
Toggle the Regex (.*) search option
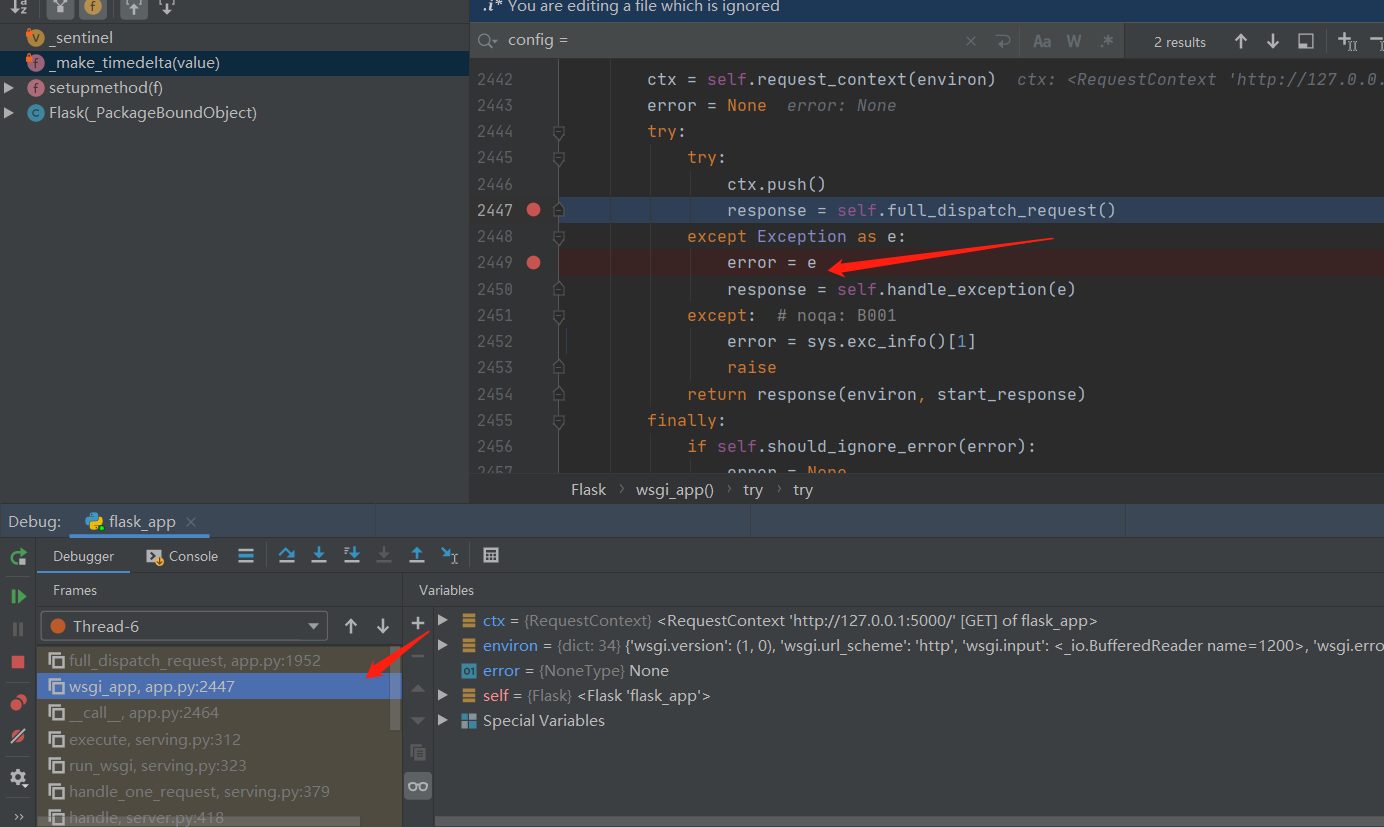1106,41
